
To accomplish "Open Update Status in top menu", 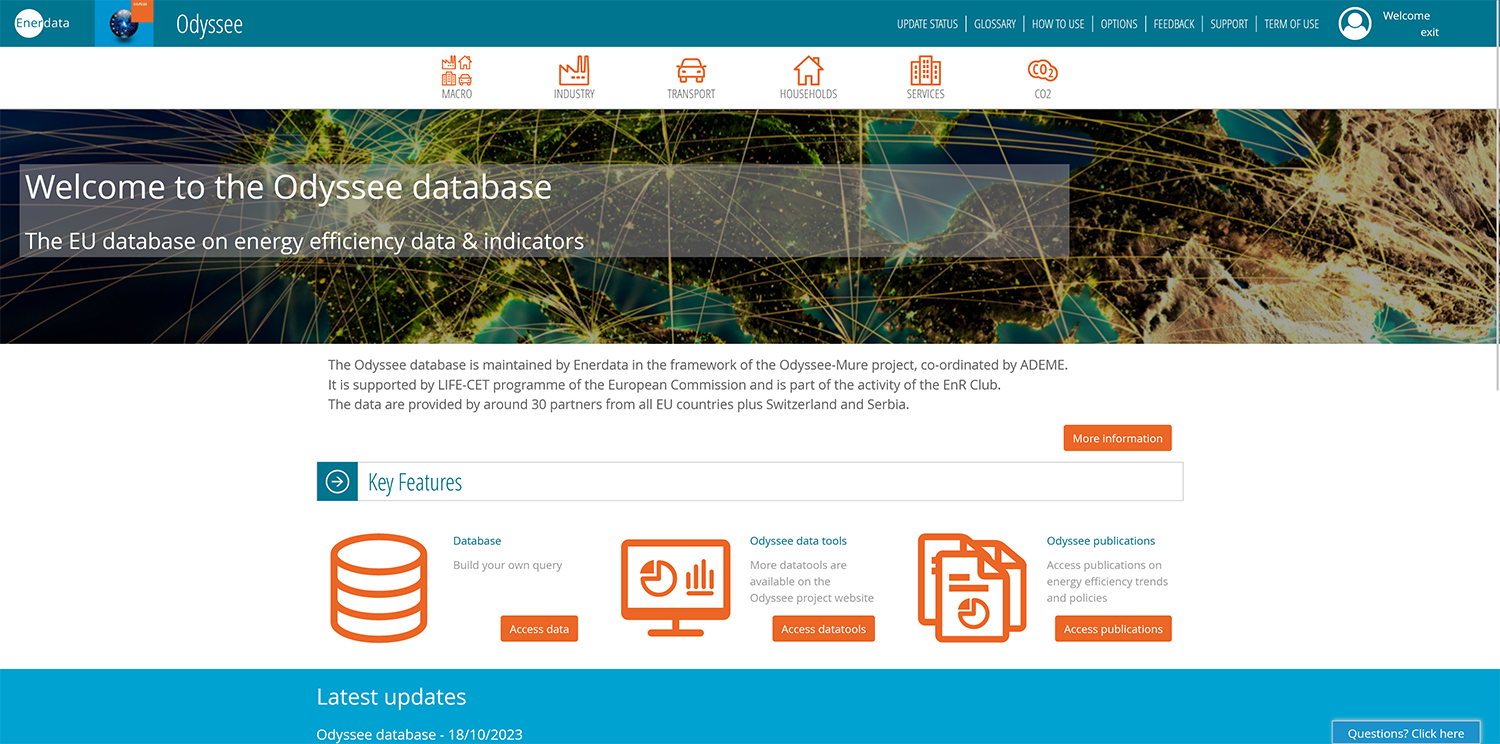I will [x=927, y=24].
